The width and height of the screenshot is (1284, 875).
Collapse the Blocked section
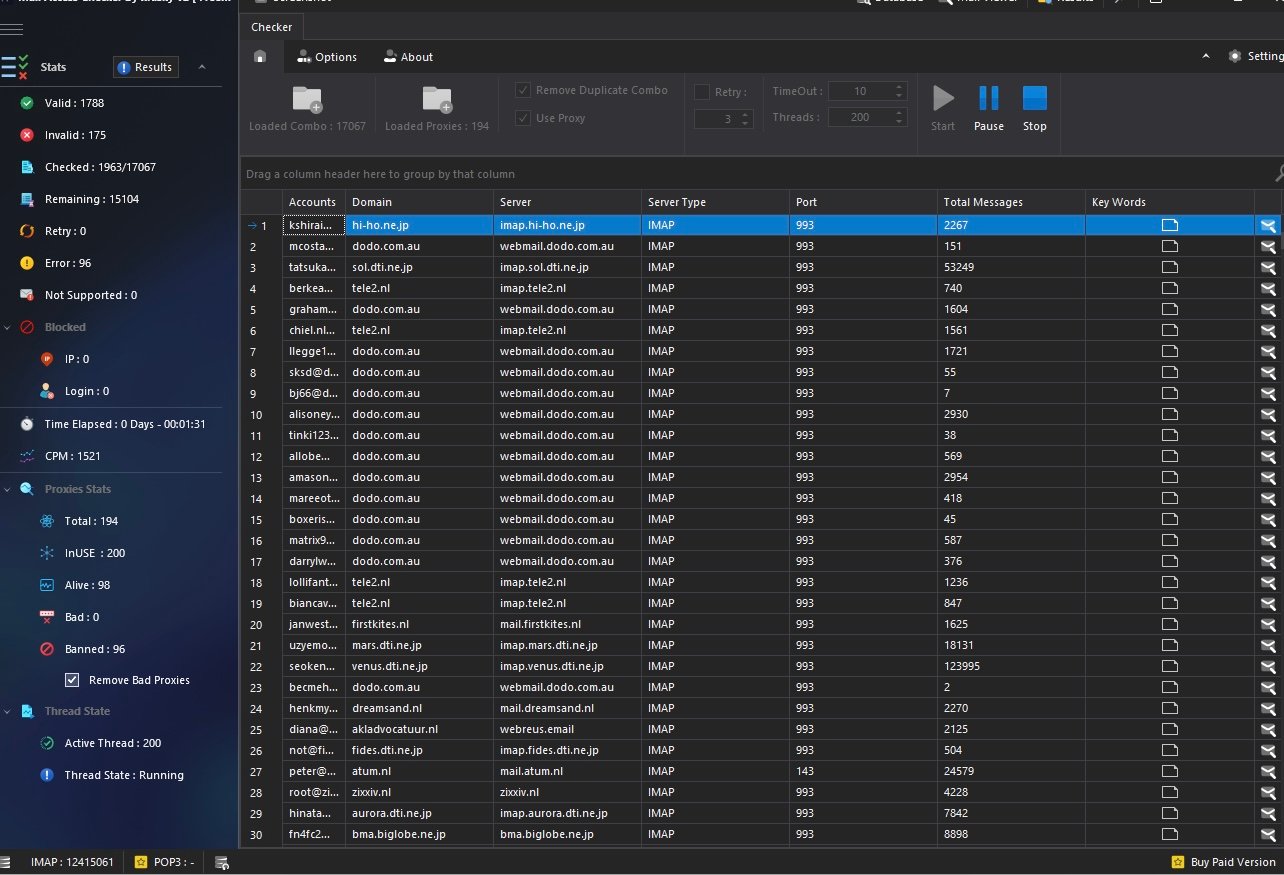(8, 327)
